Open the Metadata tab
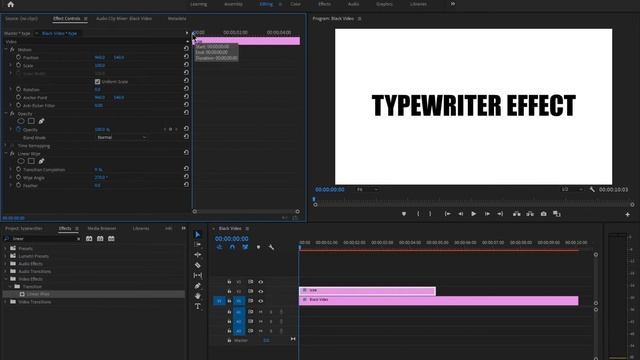 click(x=177, y=18)
